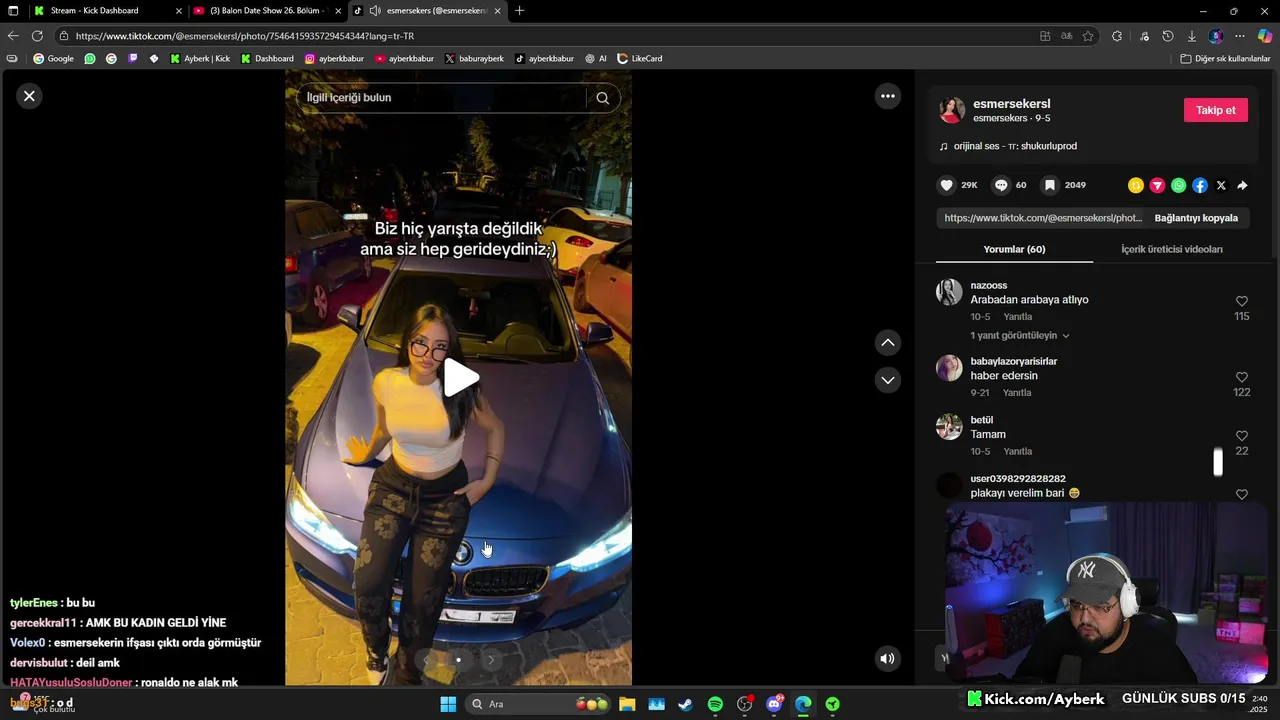The image size is (1280, 720).
Task: Share the post to Facebook
Action: pos(1200,185)
